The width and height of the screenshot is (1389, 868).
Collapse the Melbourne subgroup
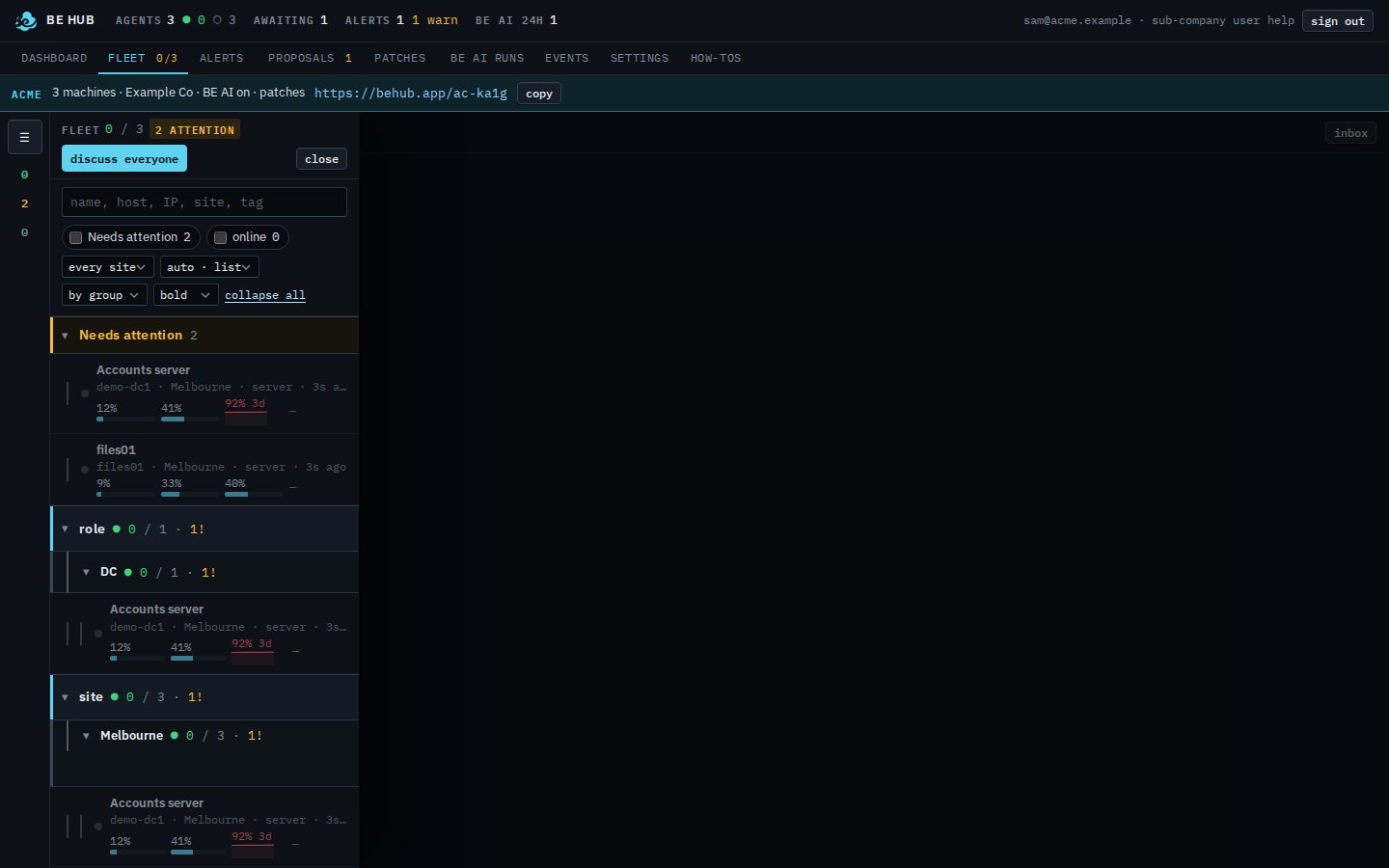[x=86, y=736]
